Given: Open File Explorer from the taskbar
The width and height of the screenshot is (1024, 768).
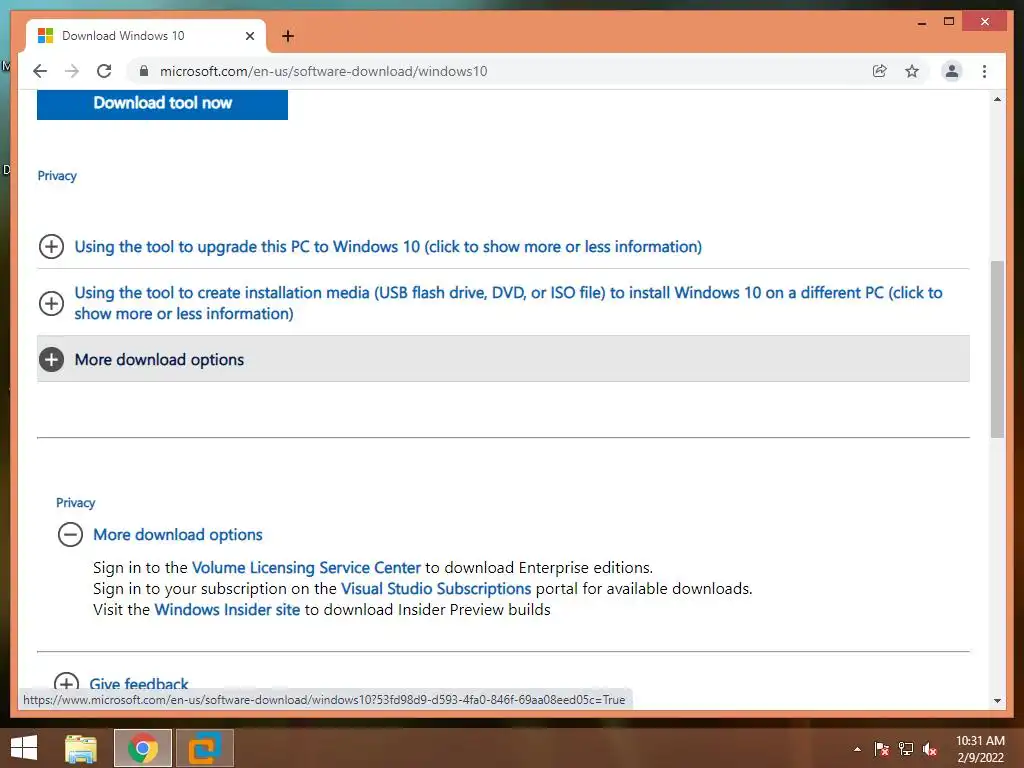Looking at the screenshot, I should tap(81, 748).
